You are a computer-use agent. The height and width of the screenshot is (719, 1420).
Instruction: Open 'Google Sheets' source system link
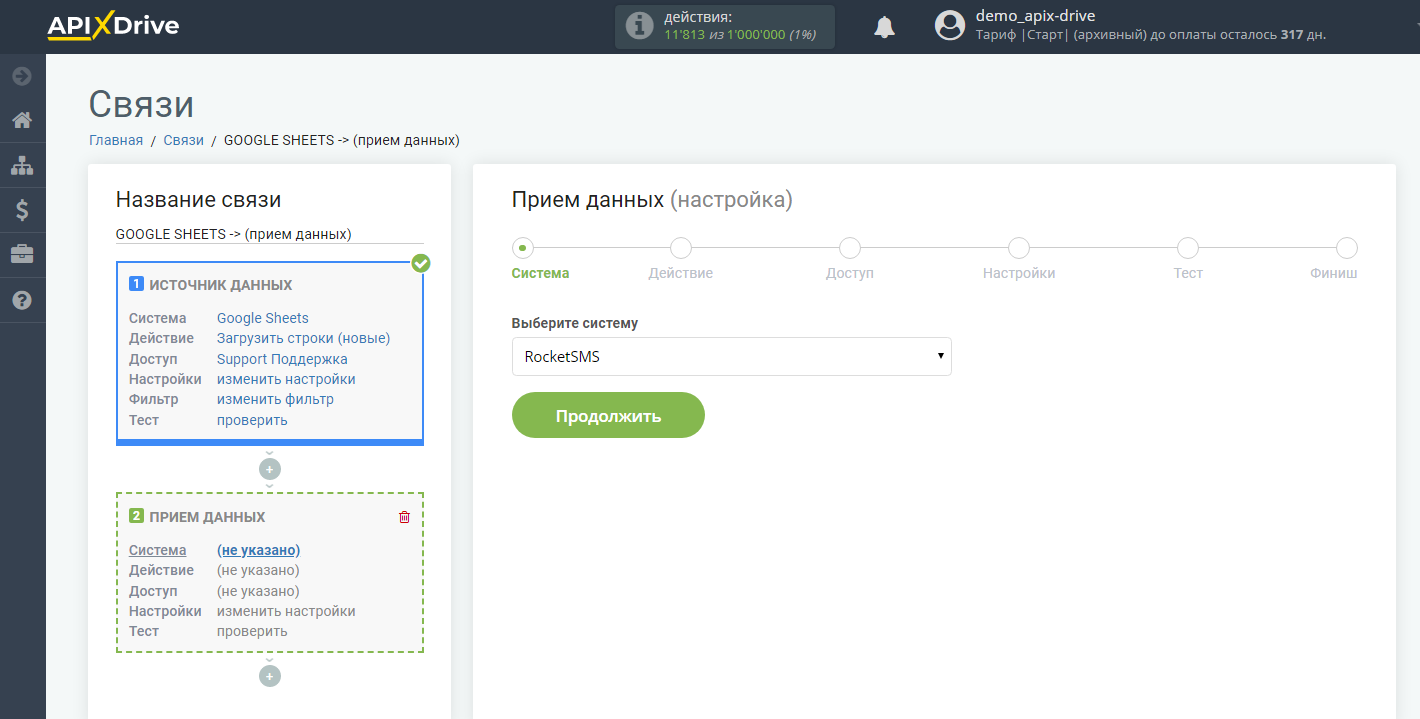pos(263,318)
